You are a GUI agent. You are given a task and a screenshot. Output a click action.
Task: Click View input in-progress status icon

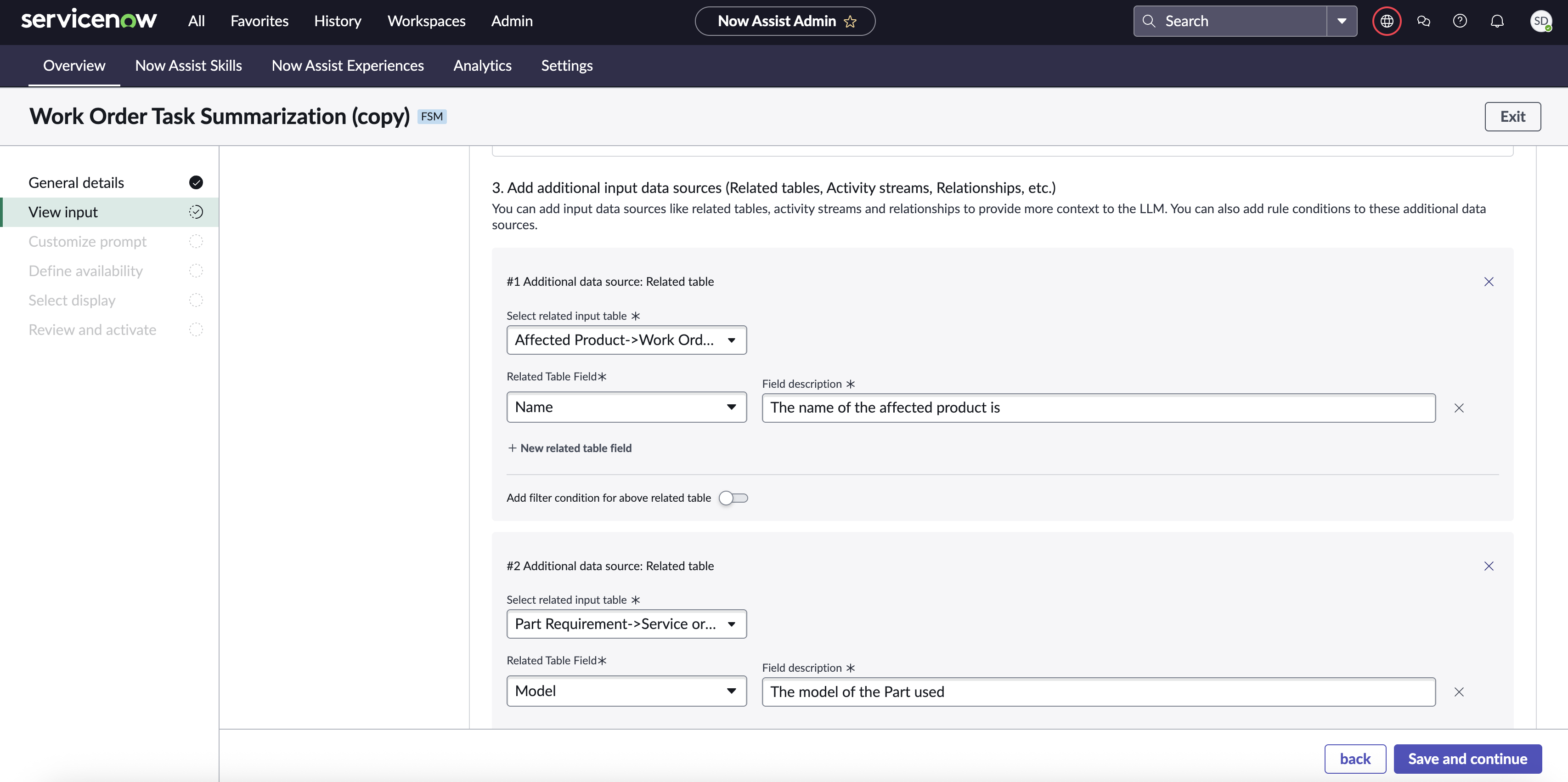[x=196, y=212]
